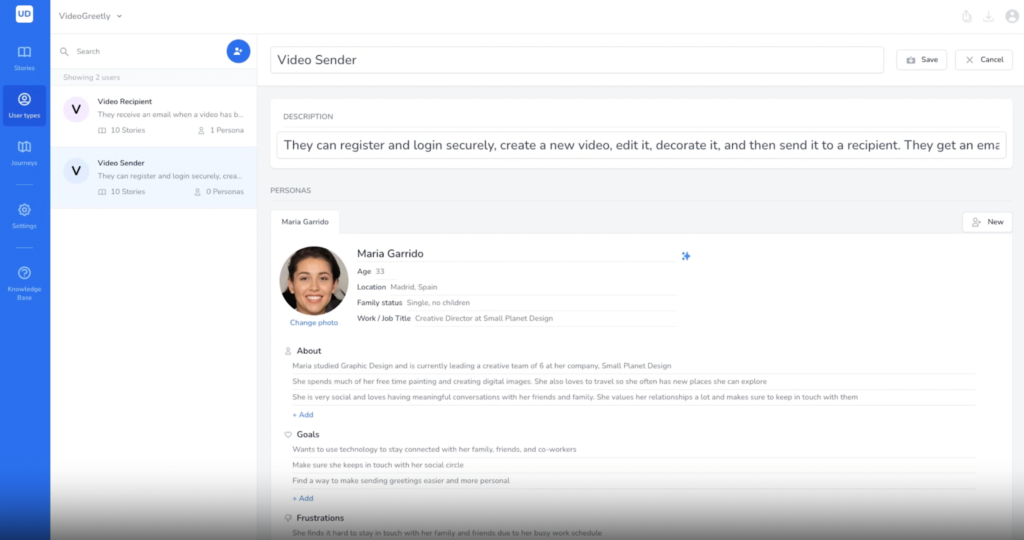
Task: Click the 'Showing 2 users' label
Action: tap(91, 78)
